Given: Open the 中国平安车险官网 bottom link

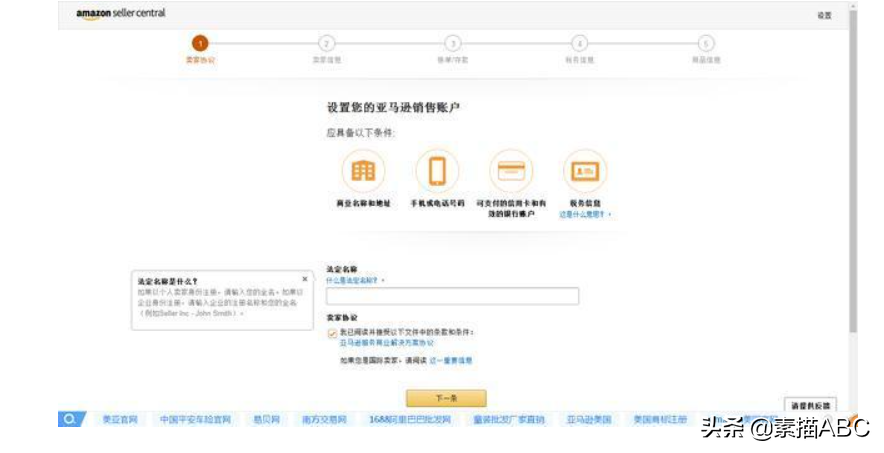Looking at the screenshot, I should point(195,420).
